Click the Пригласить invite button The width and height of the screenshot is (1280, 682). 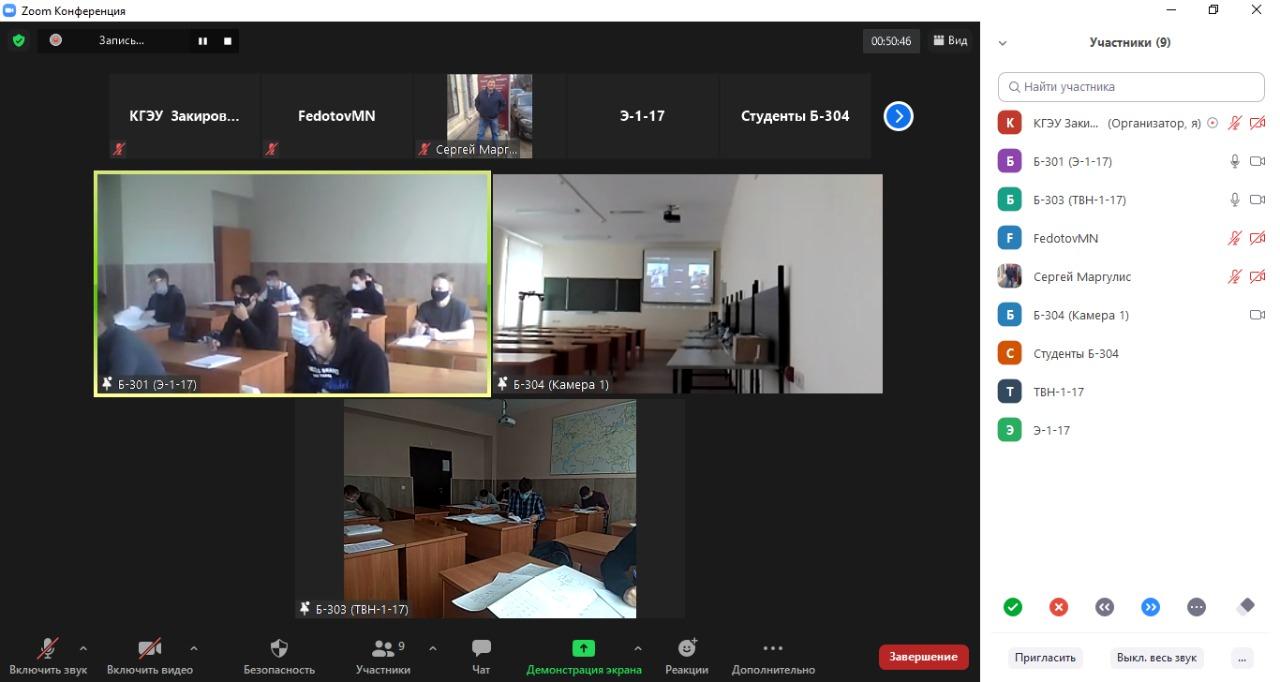1045,658
